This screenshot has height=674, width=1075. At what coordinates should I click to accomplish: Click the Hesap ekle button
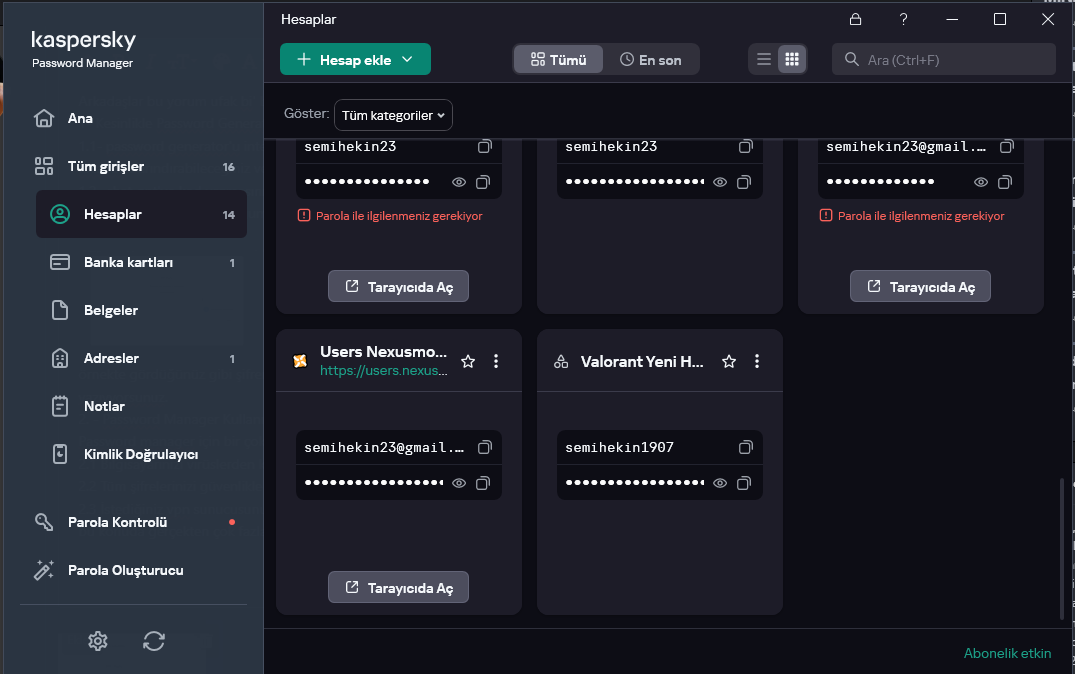coord(355,60)
